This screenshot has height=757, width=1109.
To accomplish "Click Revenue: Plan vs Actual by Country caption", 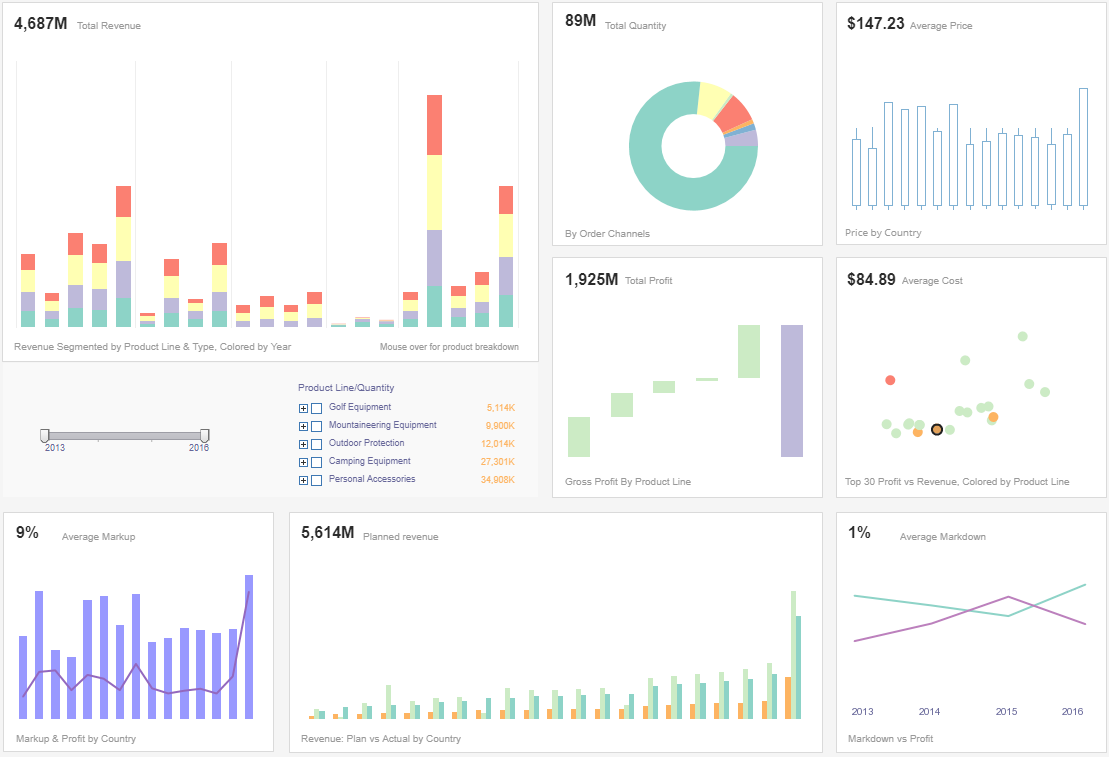I will (381, 739).
